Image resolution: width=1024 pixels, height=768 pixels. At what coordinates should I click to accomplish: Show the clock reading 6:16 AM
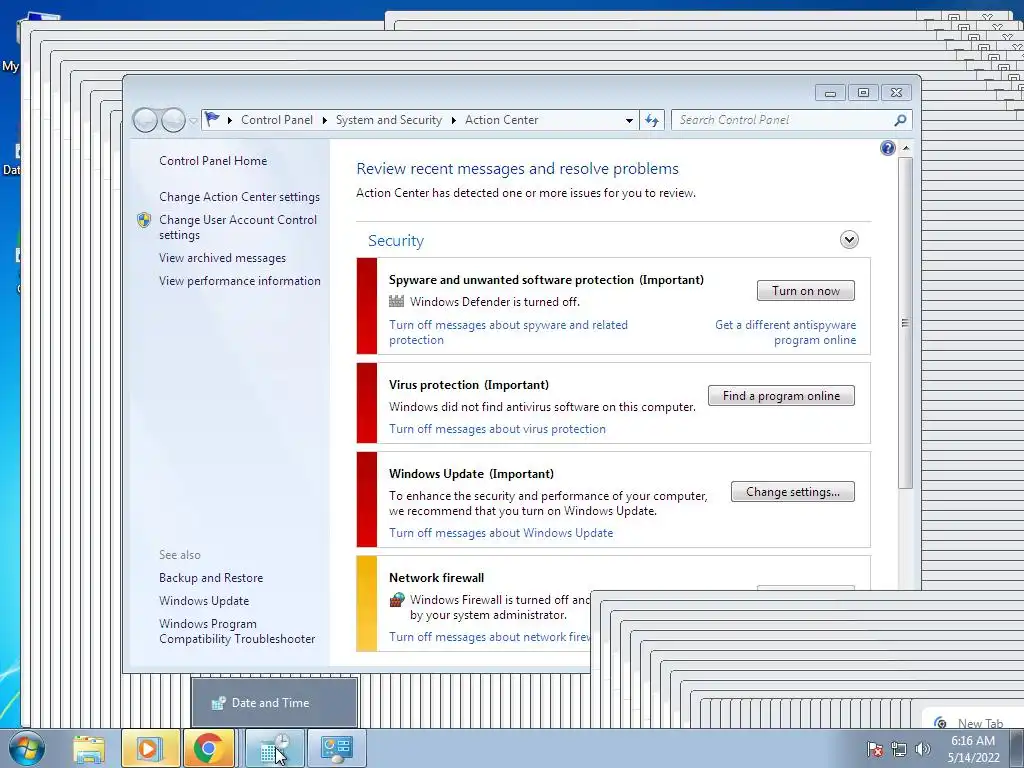point(973,741)
